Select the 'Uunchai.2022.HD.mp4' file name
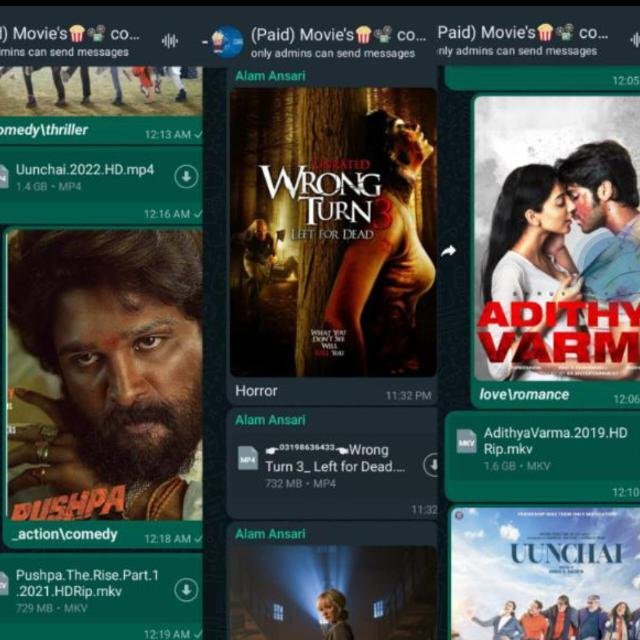 [85, 169]
